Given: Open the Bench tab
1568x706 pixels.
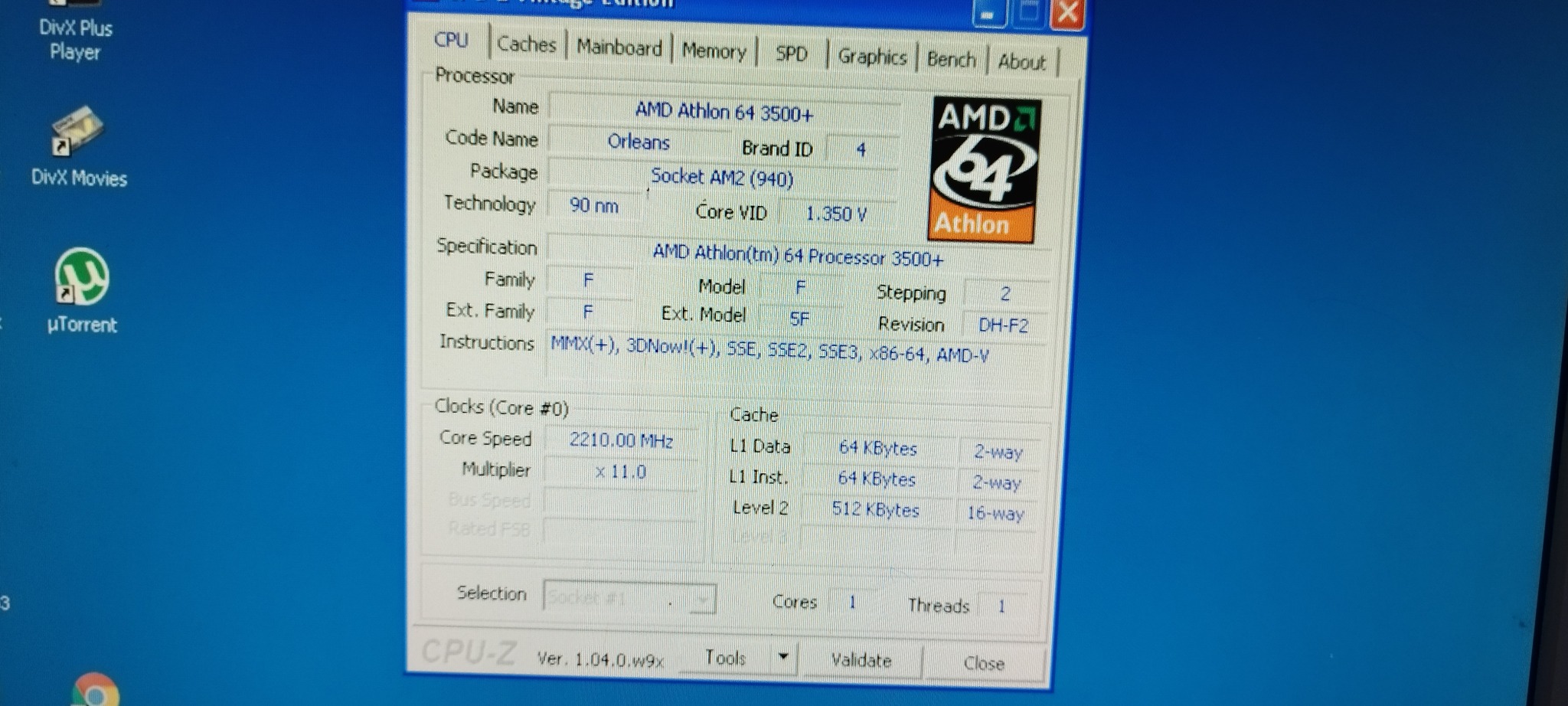Looking at the screenshot, I should 952,60.
